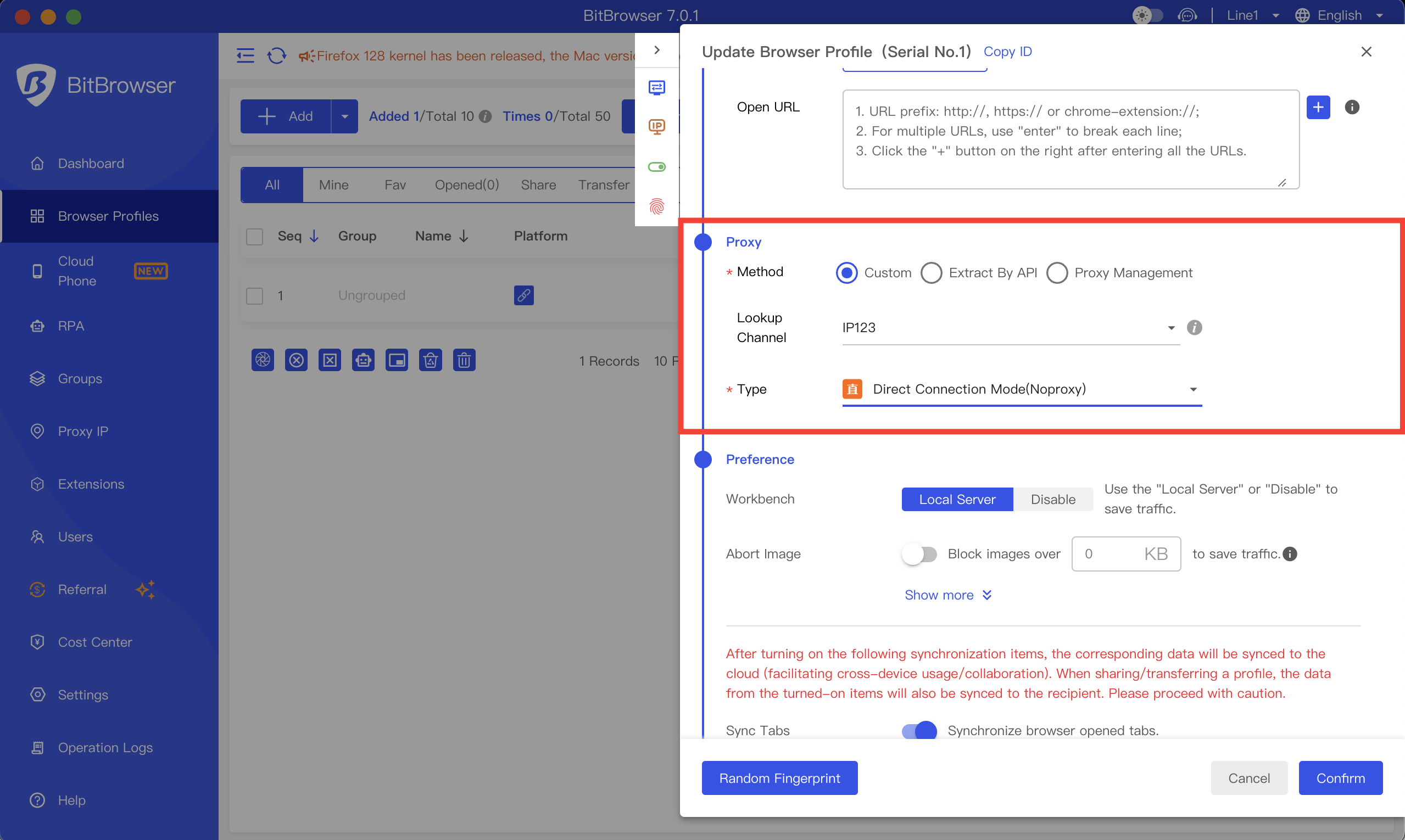Click the Referral coin icon
The image size is (1405, 840).
pyautogui.click(x=37, y=589)
